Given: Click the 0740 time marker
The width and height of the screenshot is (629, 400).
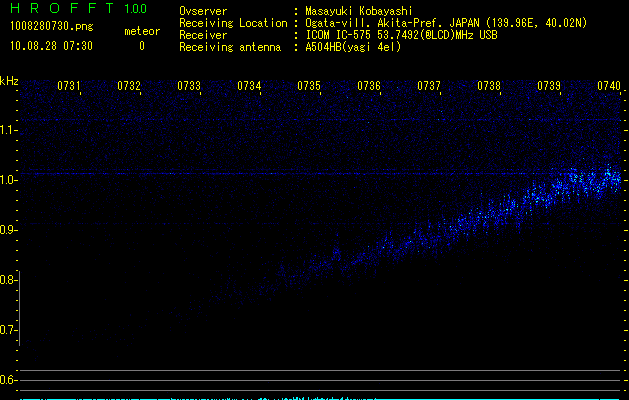Looking at the screenshot, I should click(x=609, y=87).
